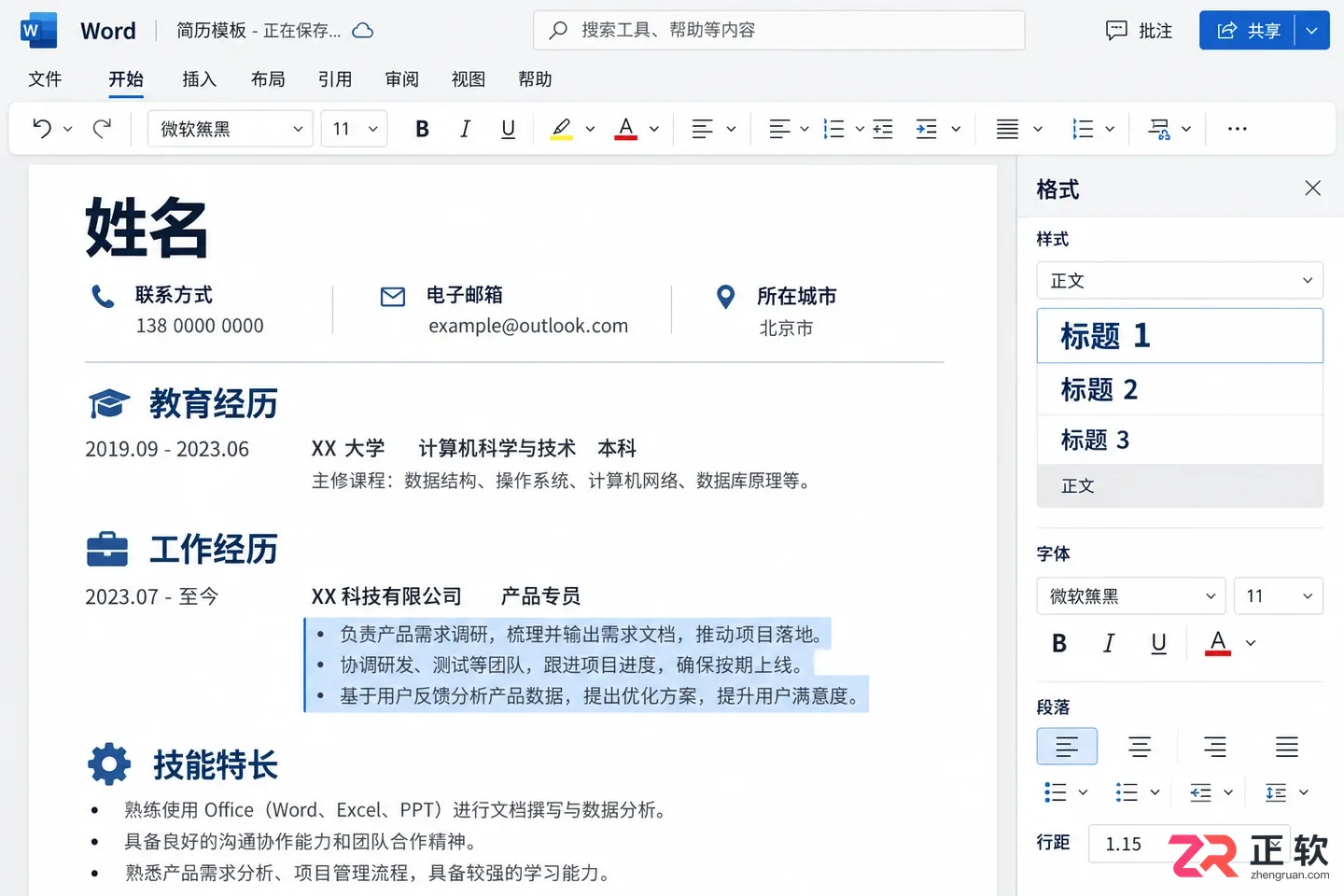Click the 批注 comments button
Screen dimensions: 1344x896
(1139, 31)
